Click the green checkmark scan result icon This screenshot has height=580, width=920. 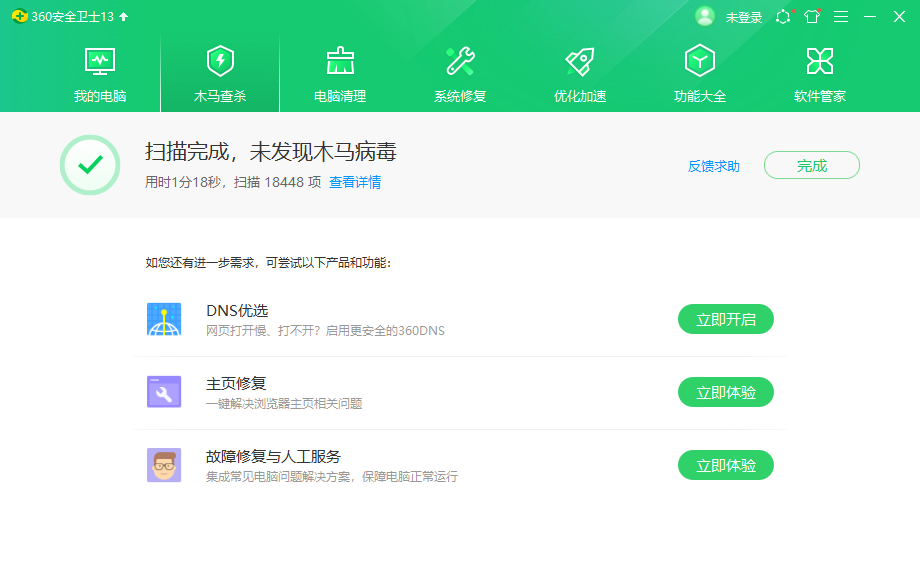pos(90,165)
